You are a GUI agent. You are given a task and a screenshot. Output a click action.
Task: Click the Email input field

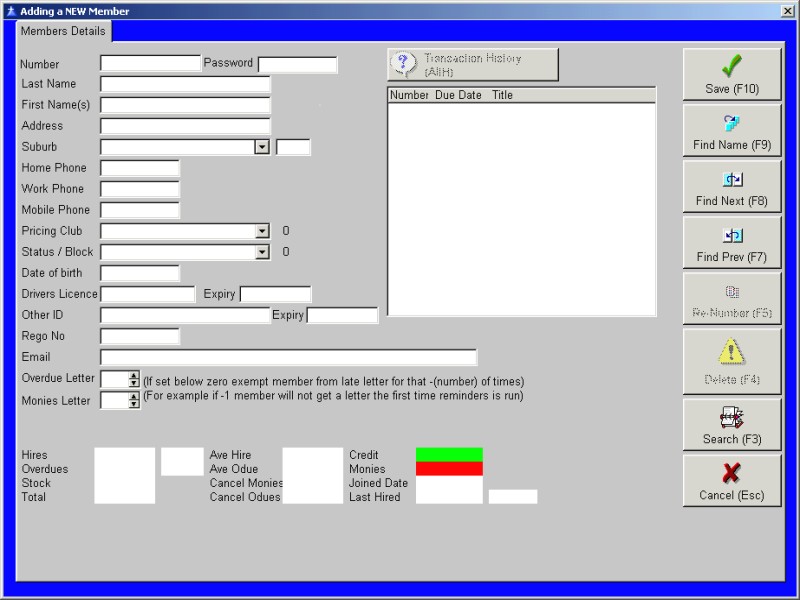coord(288,357)
